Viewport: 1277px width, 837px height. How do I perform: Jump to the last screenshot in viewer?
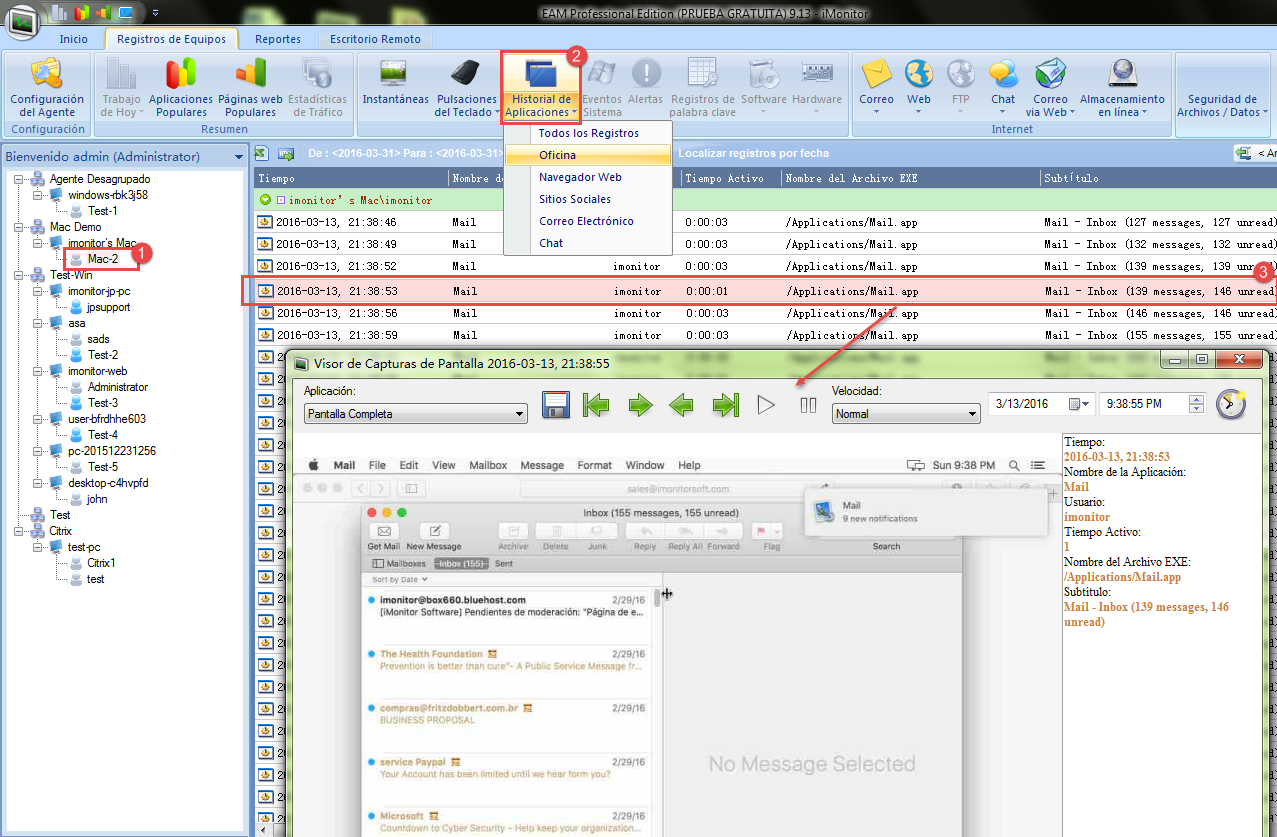pyautogui.click(x=725, y=405)
